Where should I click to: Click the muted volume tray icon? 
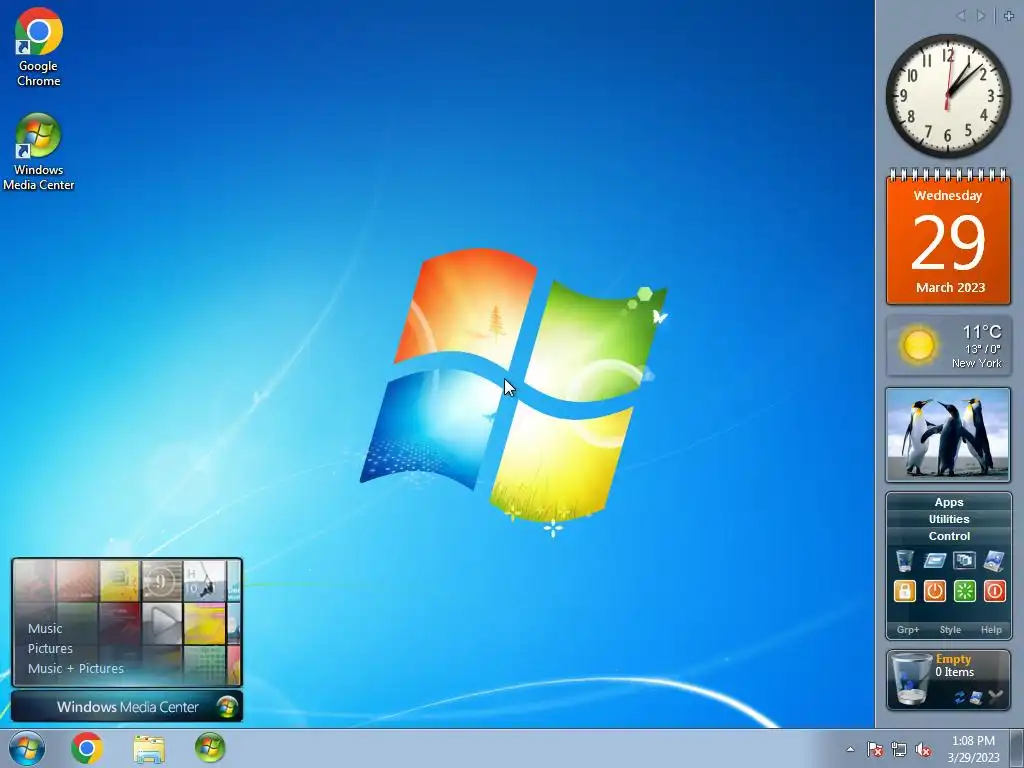tap(923, 749)
